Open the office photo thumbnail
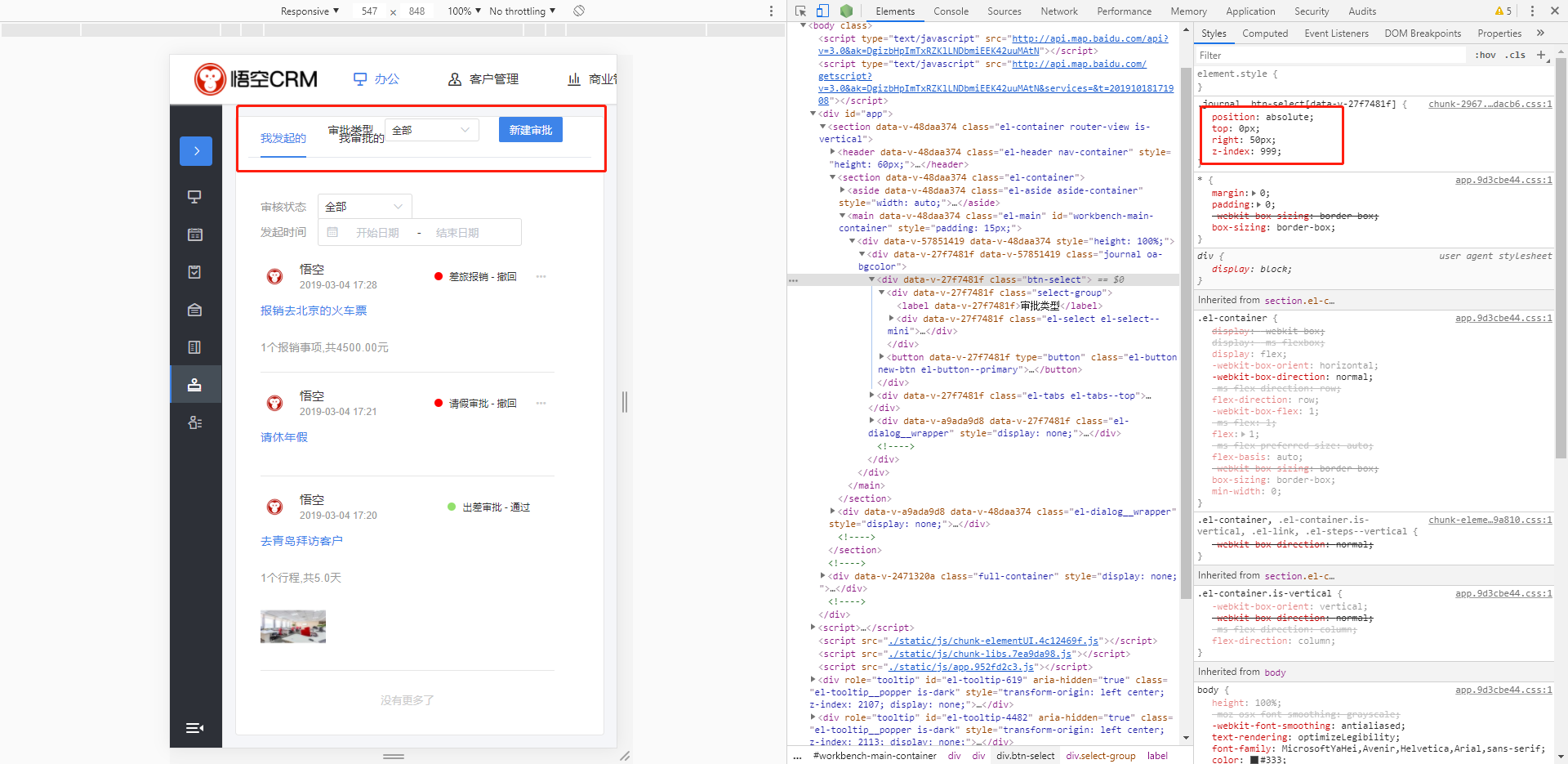1568x764 pixels. (293, 627)
